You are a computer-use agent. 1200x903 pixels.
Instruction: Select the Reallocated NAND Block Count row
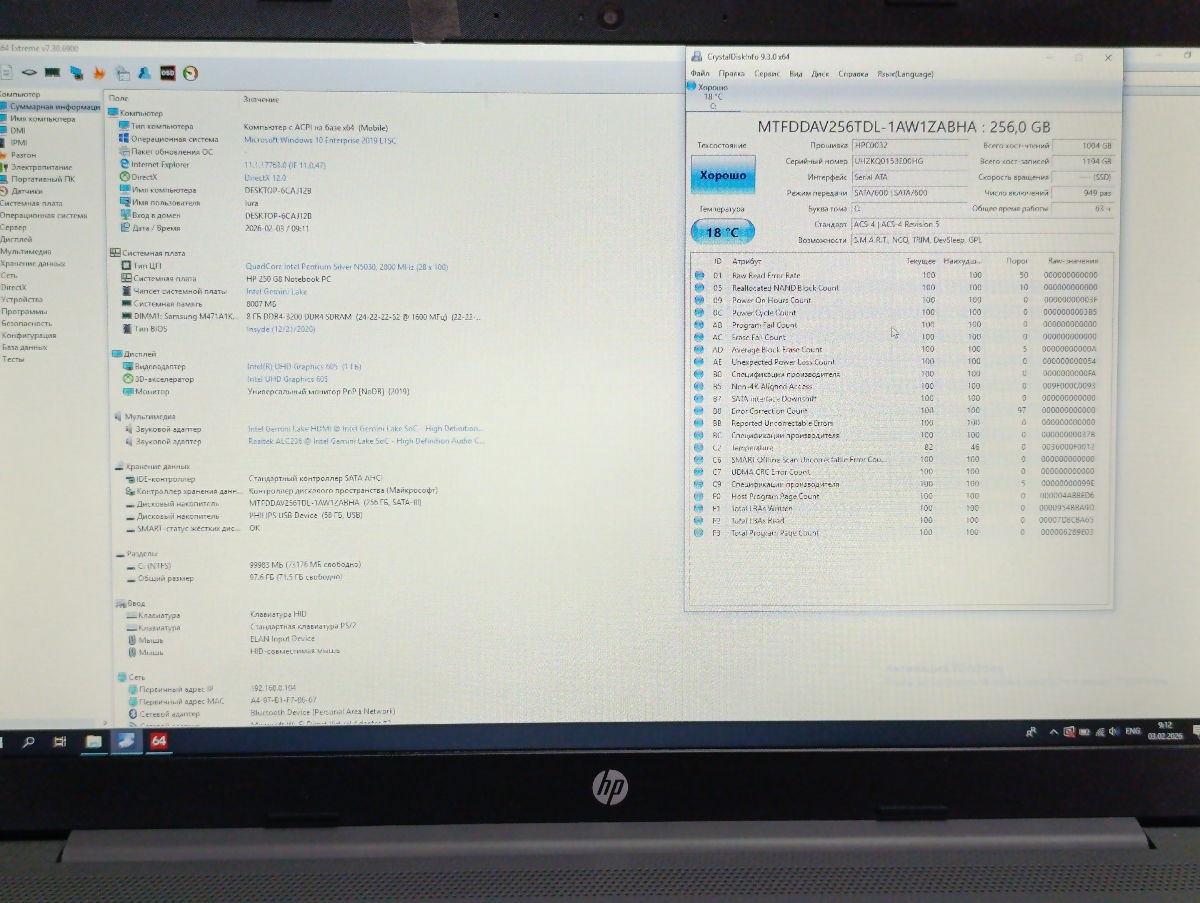click(x=785, y=288)
